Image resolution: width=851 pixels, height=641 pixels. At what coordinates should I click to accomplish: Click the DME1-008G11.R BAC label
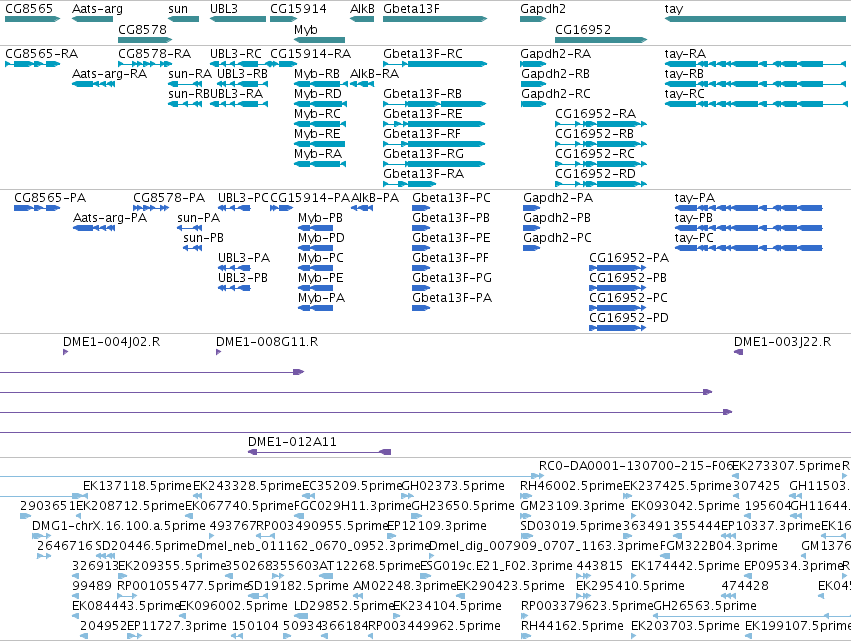[x=267, y=342]
